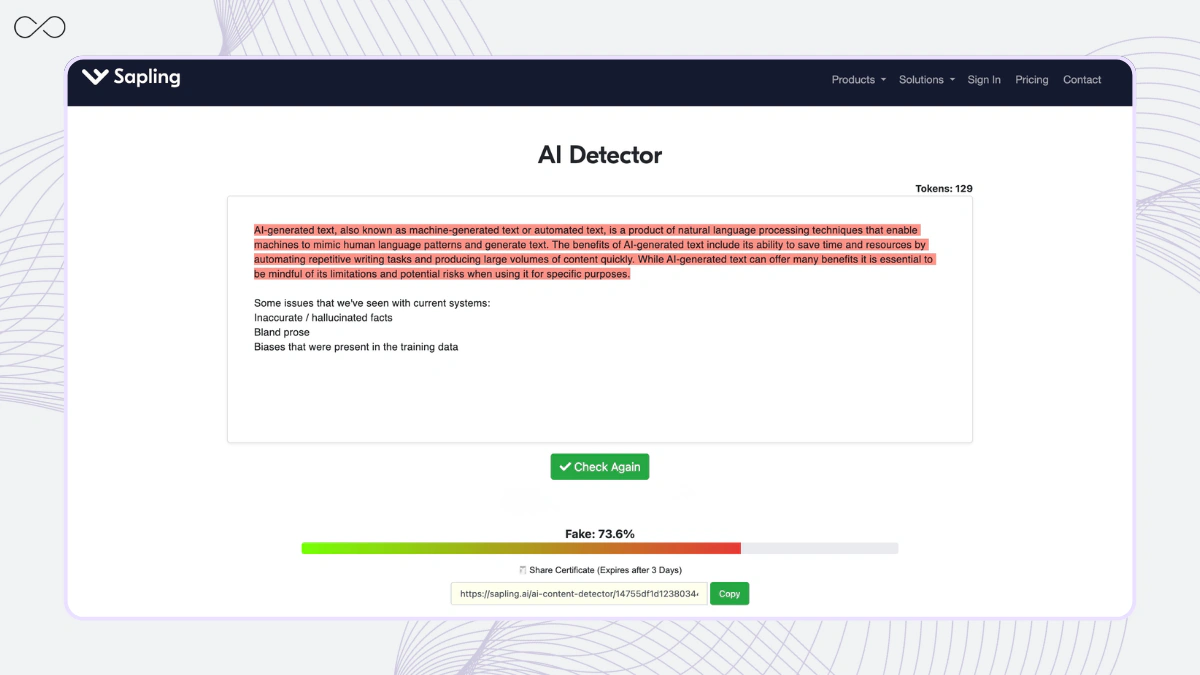The width and height of the screenshot is (1200, 675).
Task: Copy the certificate link
Action: coord(730,594)
